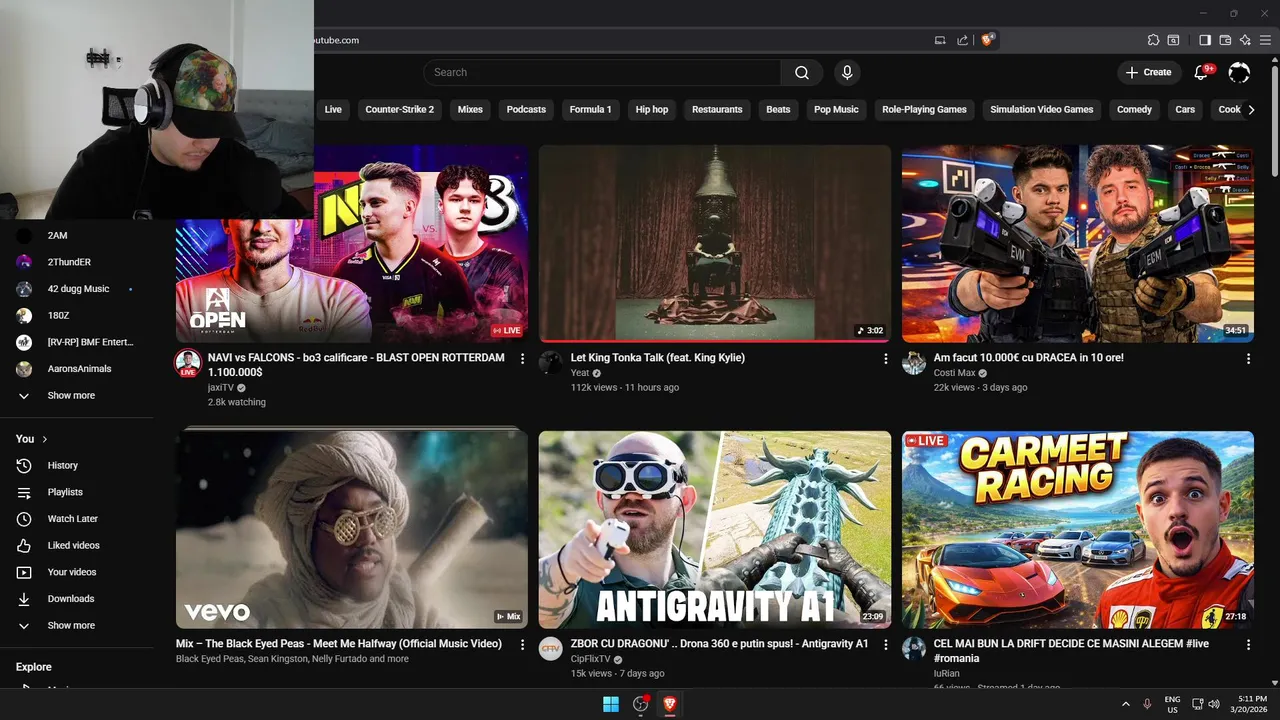Open options menu for Am facut 10.000€ video

coord(1248,359)
